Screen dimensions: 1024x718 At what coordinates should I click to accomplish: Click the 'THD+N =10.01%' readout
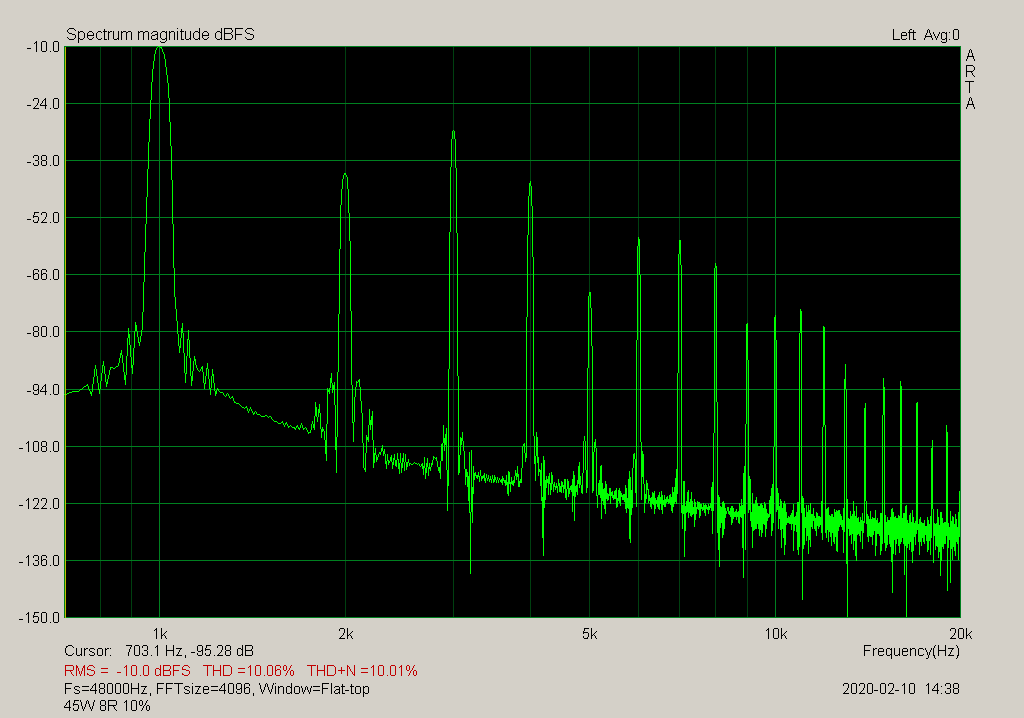[x=362, y=671]
